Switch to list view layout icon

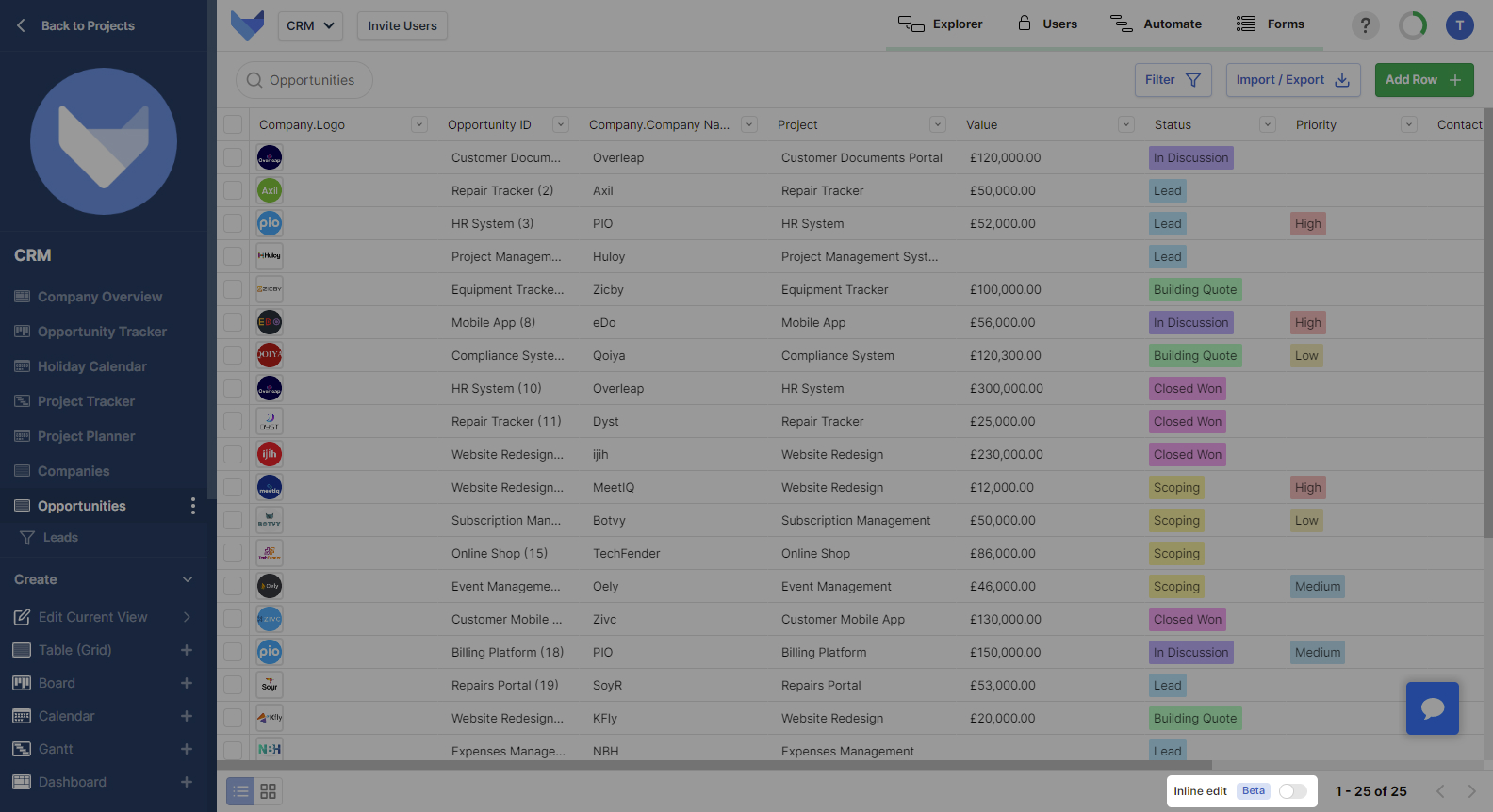coord(240,791)
